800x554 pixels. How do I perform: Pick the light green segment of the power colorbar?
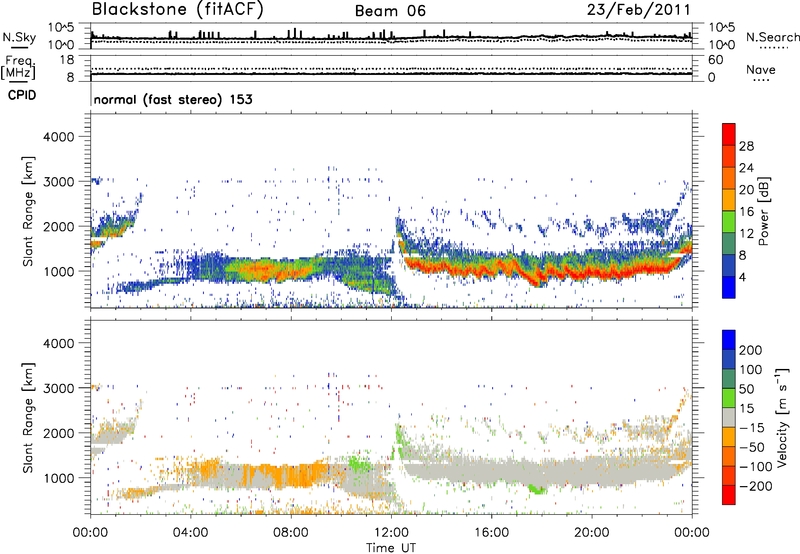729,222
